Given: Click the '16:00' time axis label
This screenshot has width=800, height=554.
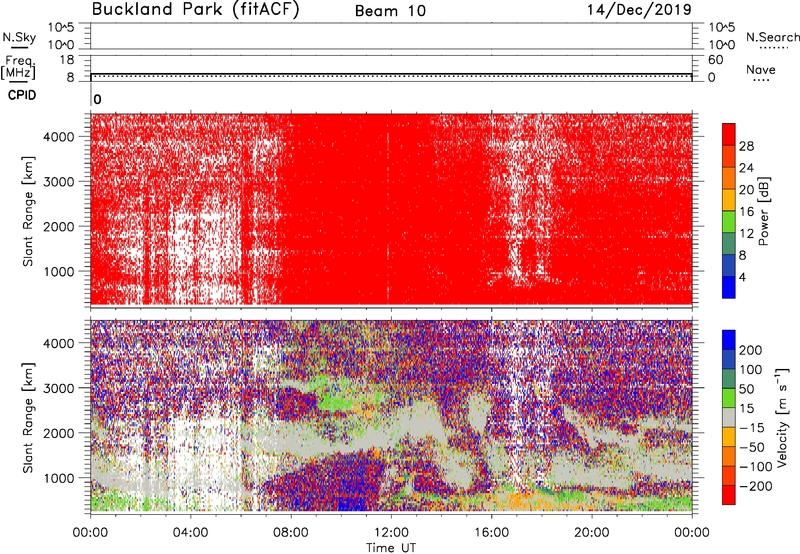Looking at the screenshot, I should [x=491, y=533].
